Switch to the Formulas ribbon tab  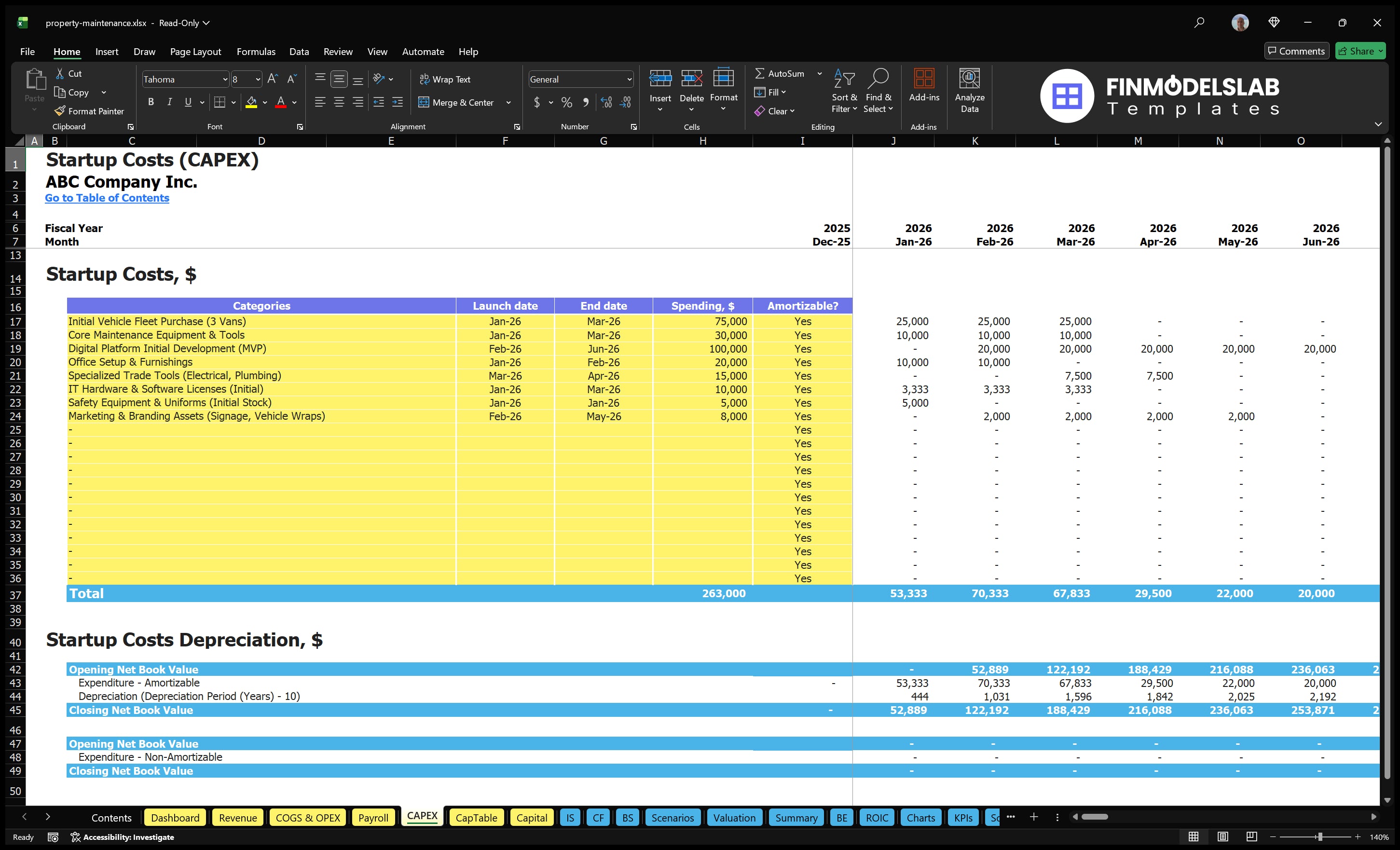(256, 51)
